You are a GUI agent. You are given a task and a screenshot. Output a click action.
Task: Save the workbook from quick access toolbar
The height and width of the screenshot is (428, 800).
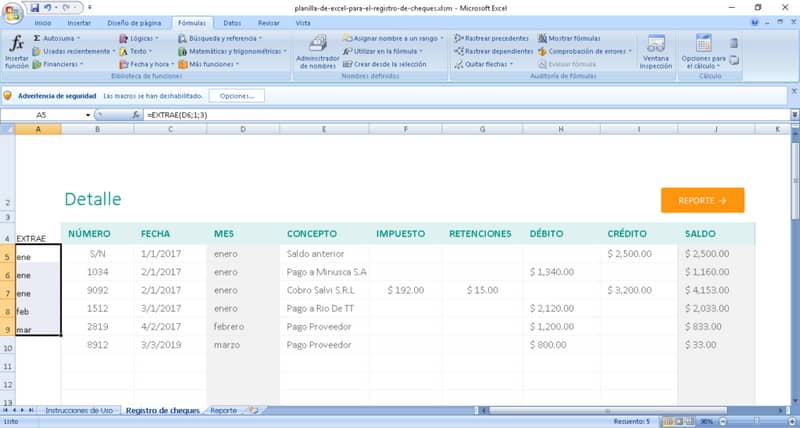click(x=35, y=8)
